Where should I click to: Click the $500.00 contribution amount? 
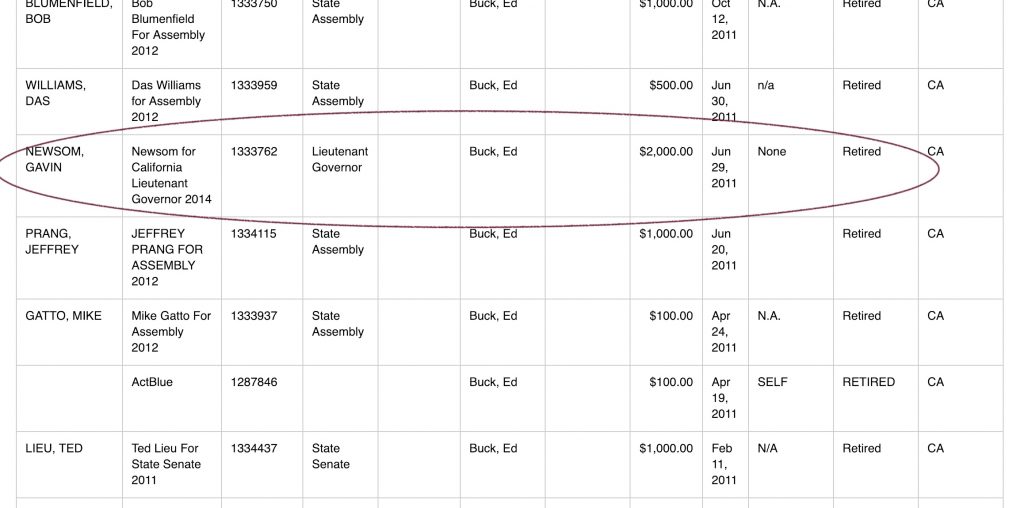pos(671,85)
